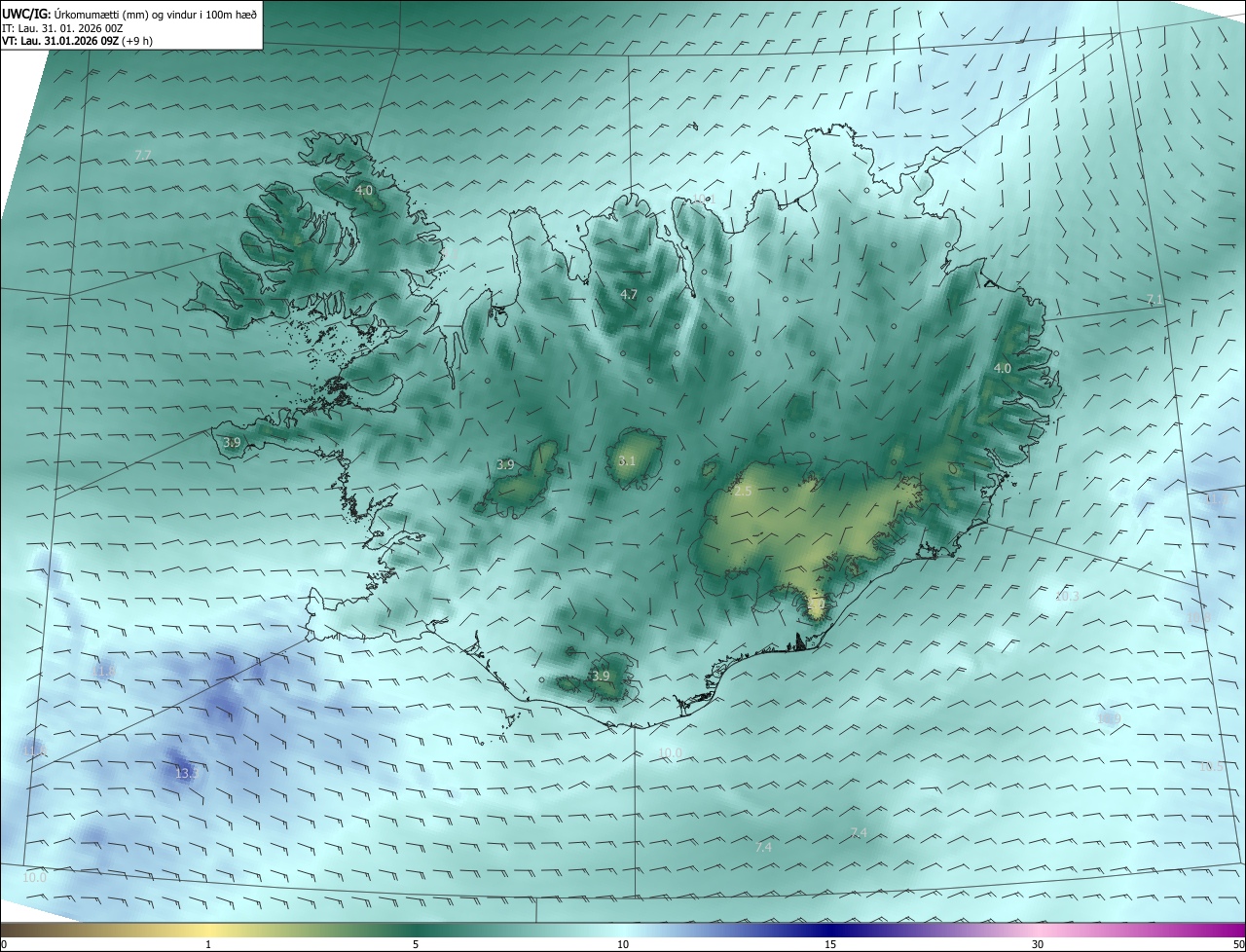Click the 3.9 label near Mýrdalsjökull in the south
This screenshot has width=1246, height=952.
click(601, 676)
